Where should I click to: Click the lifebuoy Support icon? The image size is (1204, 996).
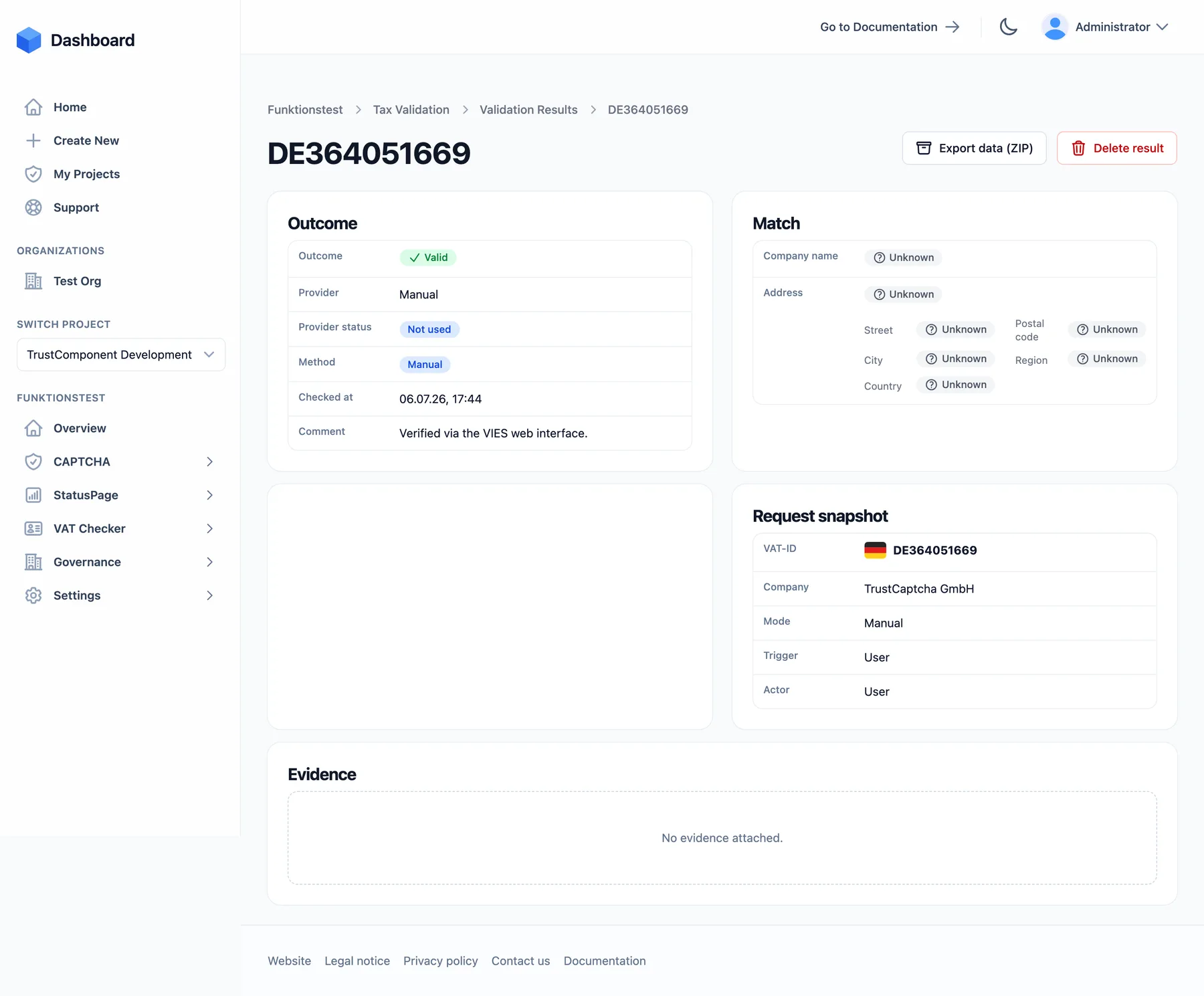click(x=33, y=207)
